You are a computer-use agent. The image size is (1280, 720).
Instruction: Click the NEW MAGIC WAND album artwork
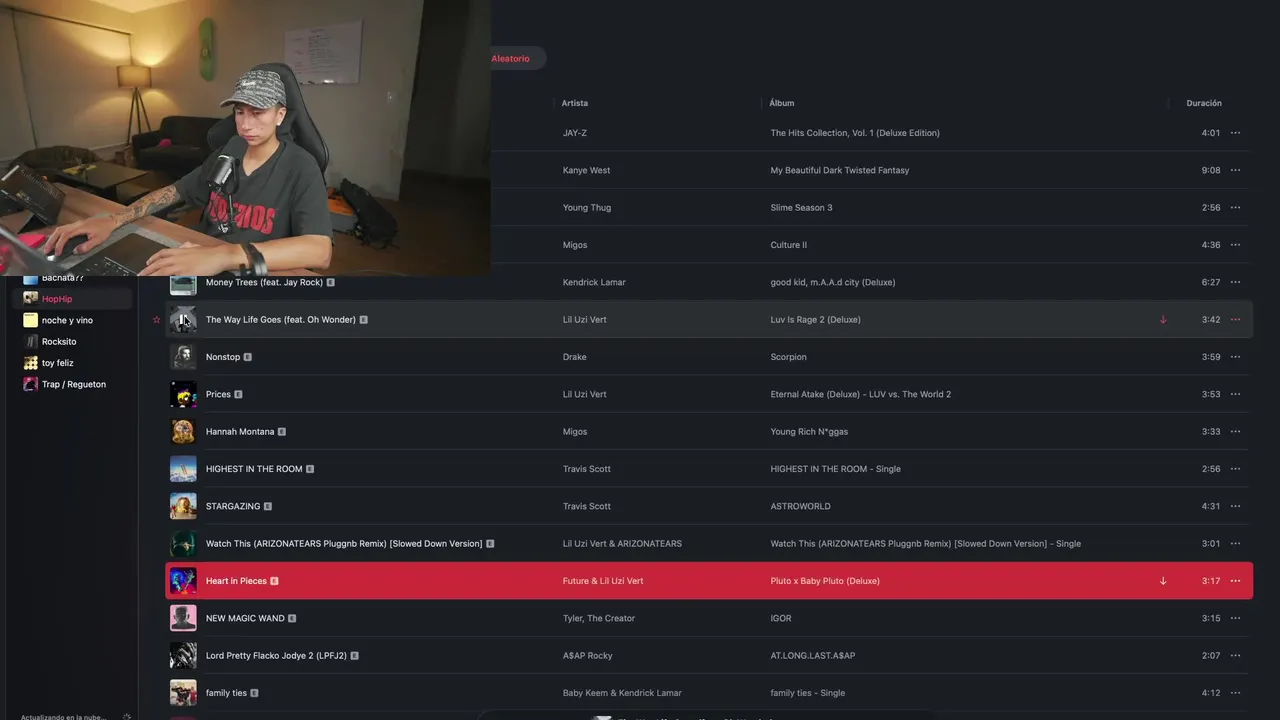pyautogui.click(x=183, y=618)
